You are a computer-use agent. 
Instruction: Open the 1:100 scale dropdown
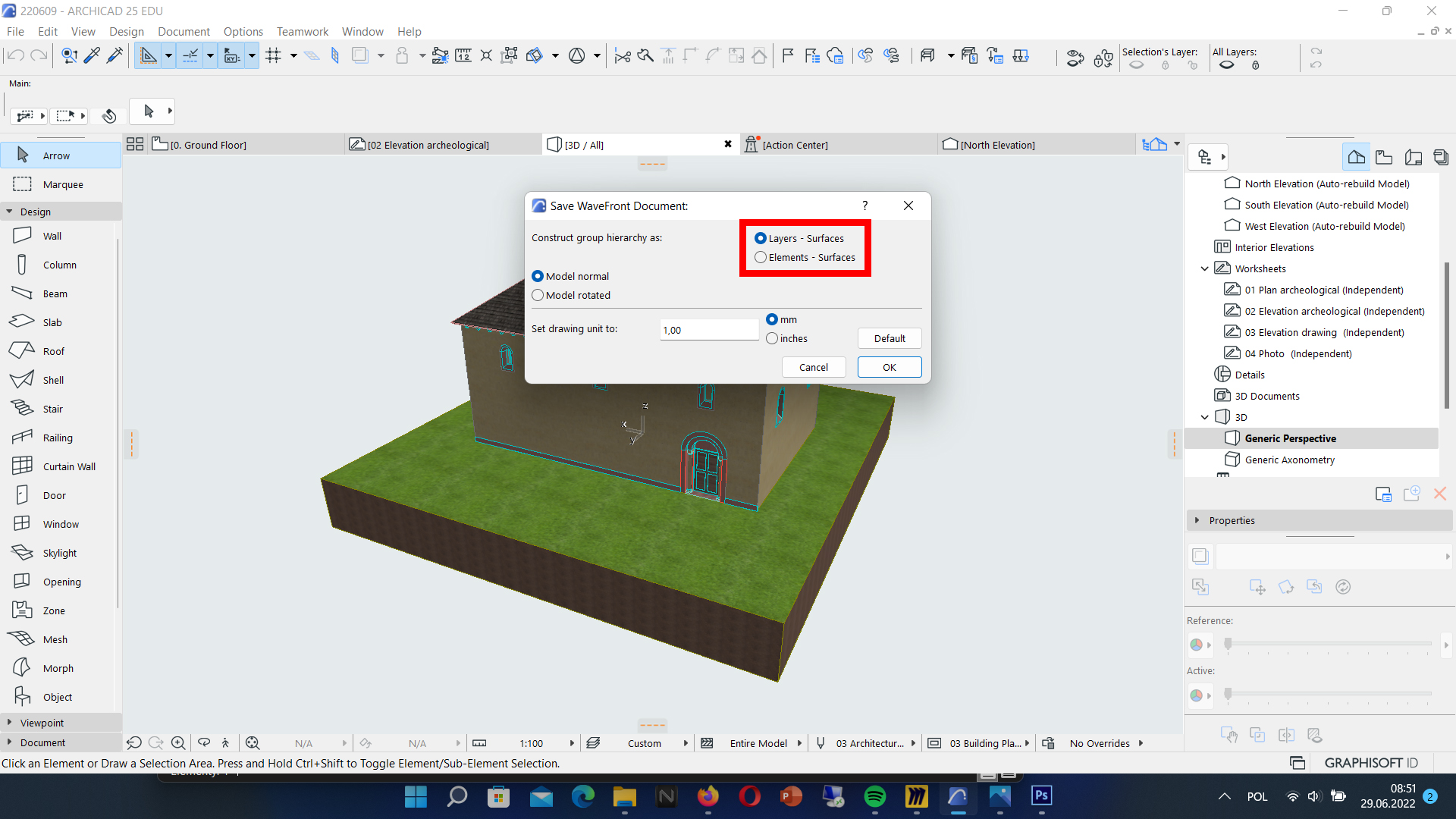(572, 743)
